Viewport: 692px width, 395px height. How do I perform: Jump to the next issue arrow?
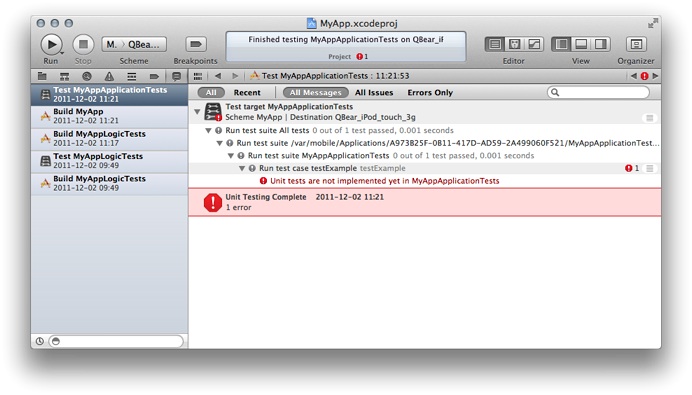pos(655,76)
